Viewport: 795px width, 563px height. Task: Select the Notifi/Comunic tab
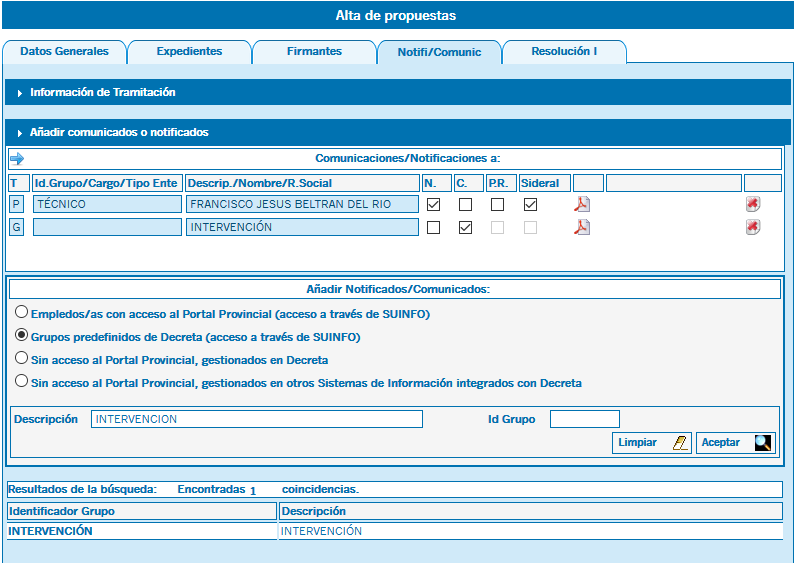(x=439, y=52)
